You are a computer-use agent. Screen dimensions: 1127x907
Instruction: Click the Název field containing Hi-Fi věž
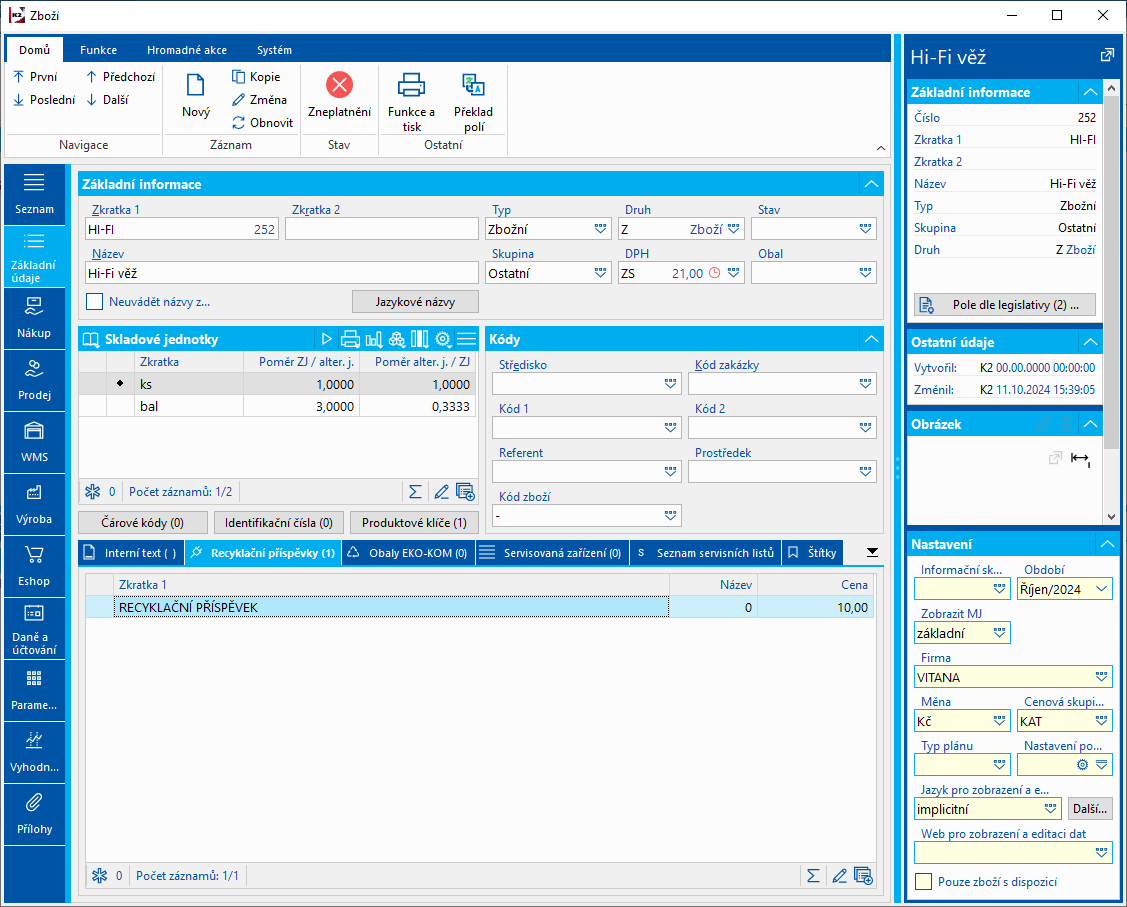tap(280, 273)
